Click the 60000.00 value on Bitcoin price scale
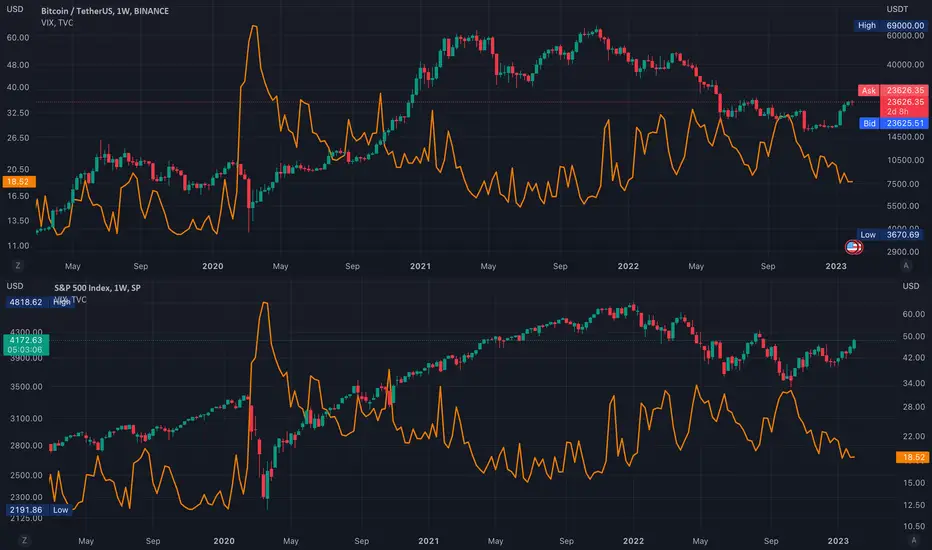Viewport: 932px width, 550px height. click(x=905, y=36)
